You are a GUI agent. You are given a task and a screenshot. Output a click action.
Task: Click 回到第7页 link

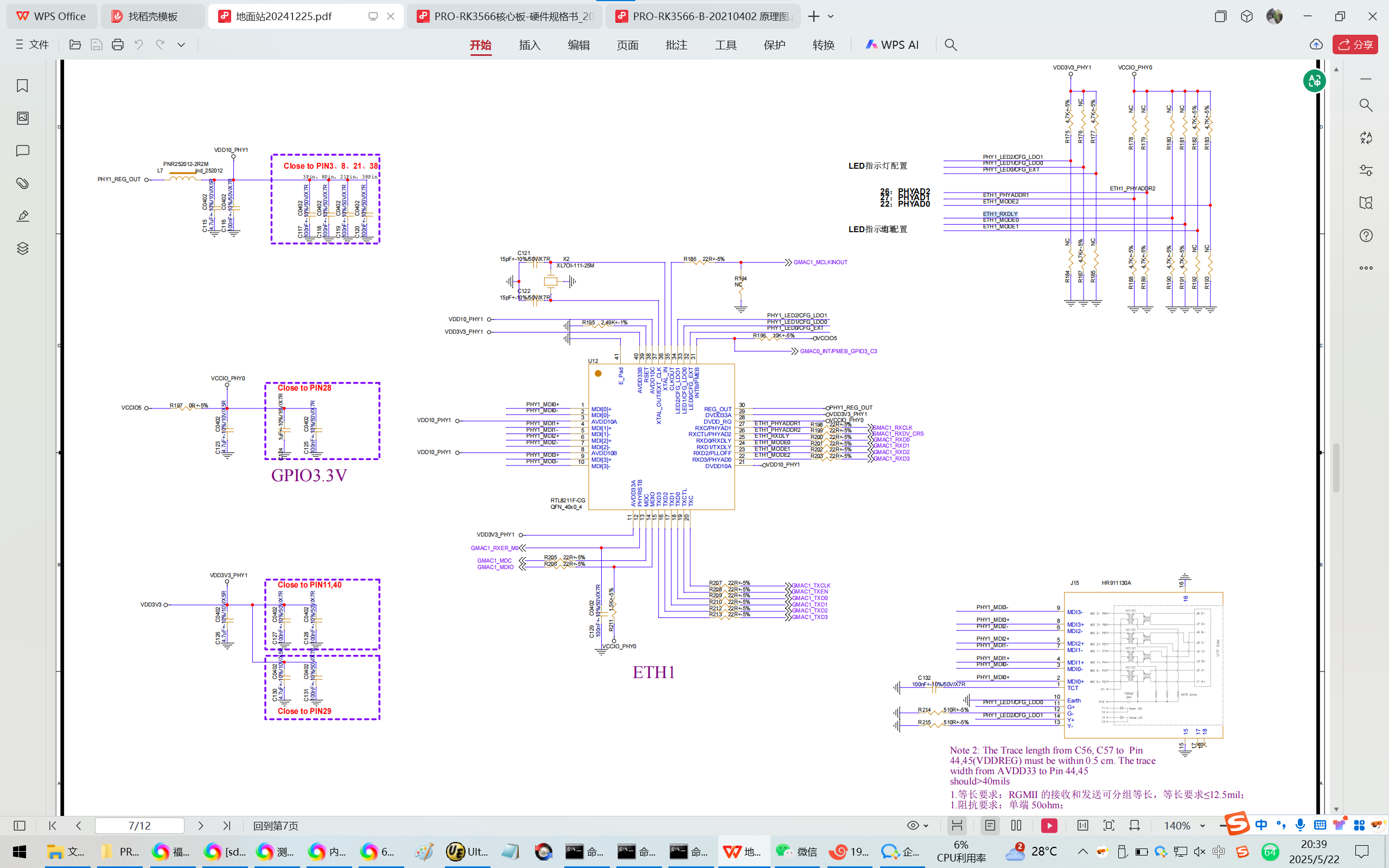click(276, 826)
